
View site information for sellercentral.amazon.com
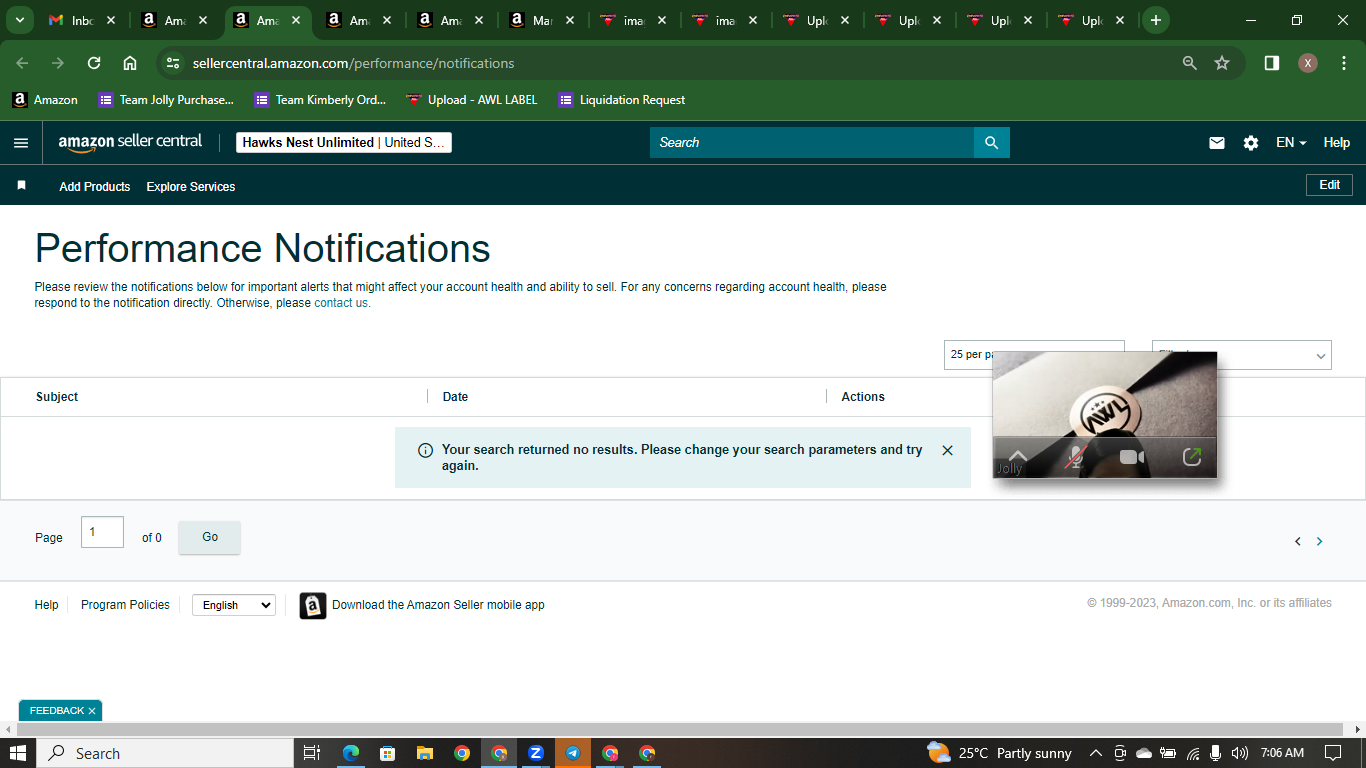[173, 63]
